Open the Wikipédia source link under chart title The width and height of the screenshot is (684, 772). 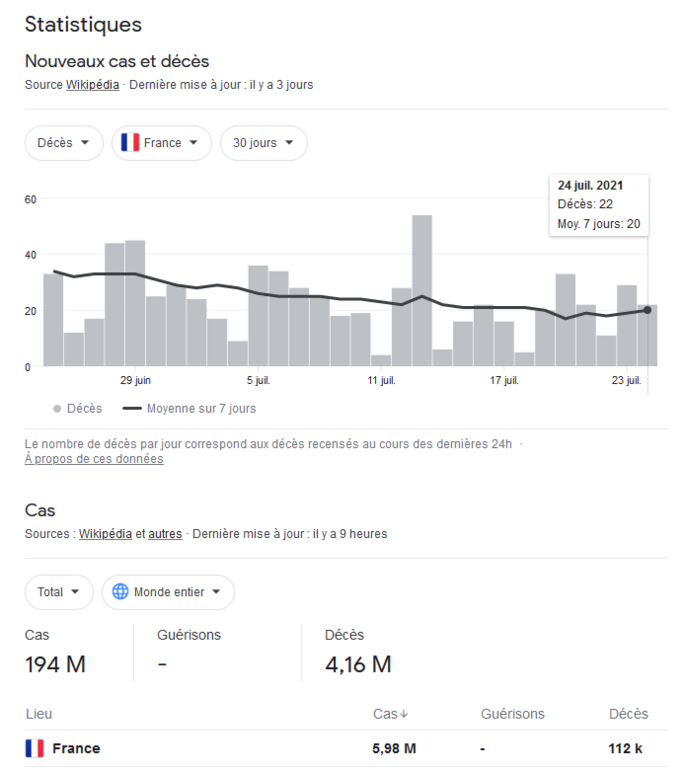pos(93,85)
